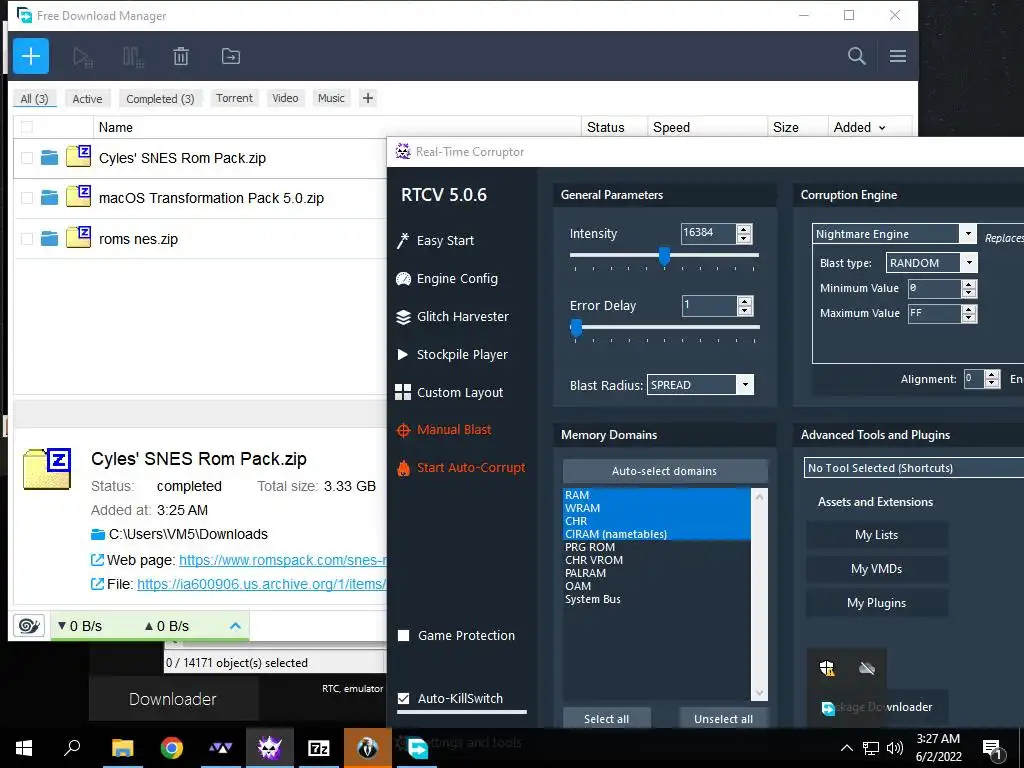Click the Error Delay slider handle

click(576, 328)
